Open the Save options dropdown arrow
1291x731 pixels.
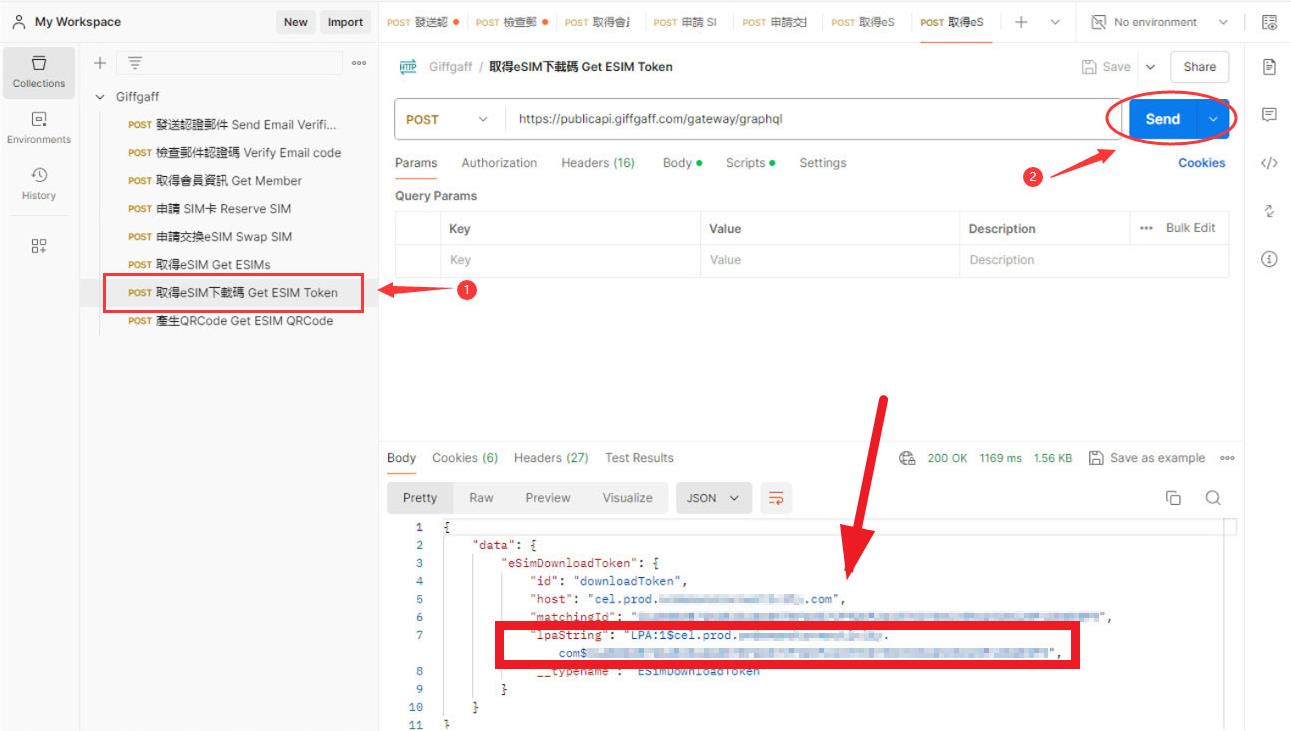(x=1150, y=67)
